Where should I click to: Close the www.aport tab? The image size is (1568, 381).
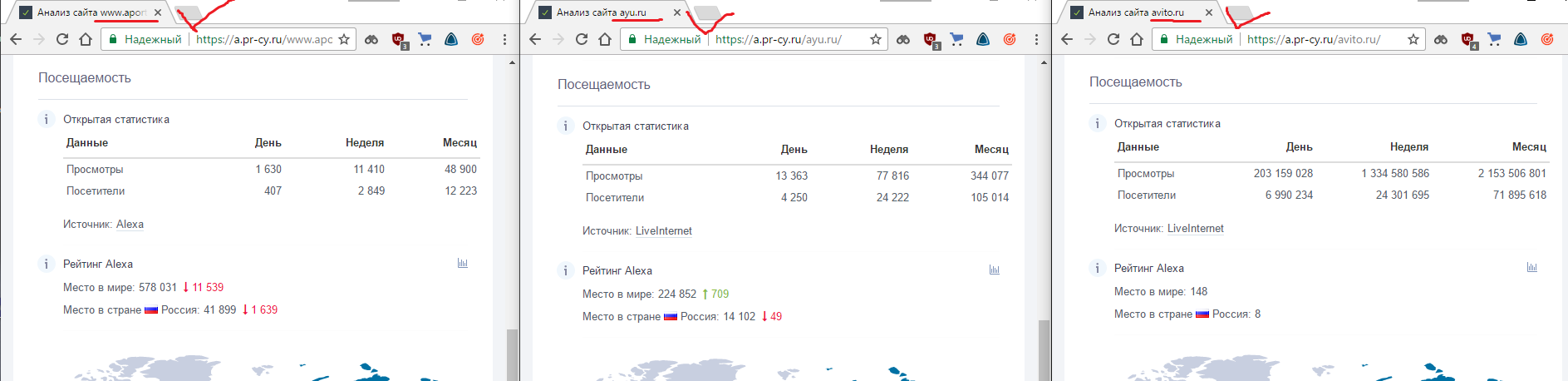157,12
